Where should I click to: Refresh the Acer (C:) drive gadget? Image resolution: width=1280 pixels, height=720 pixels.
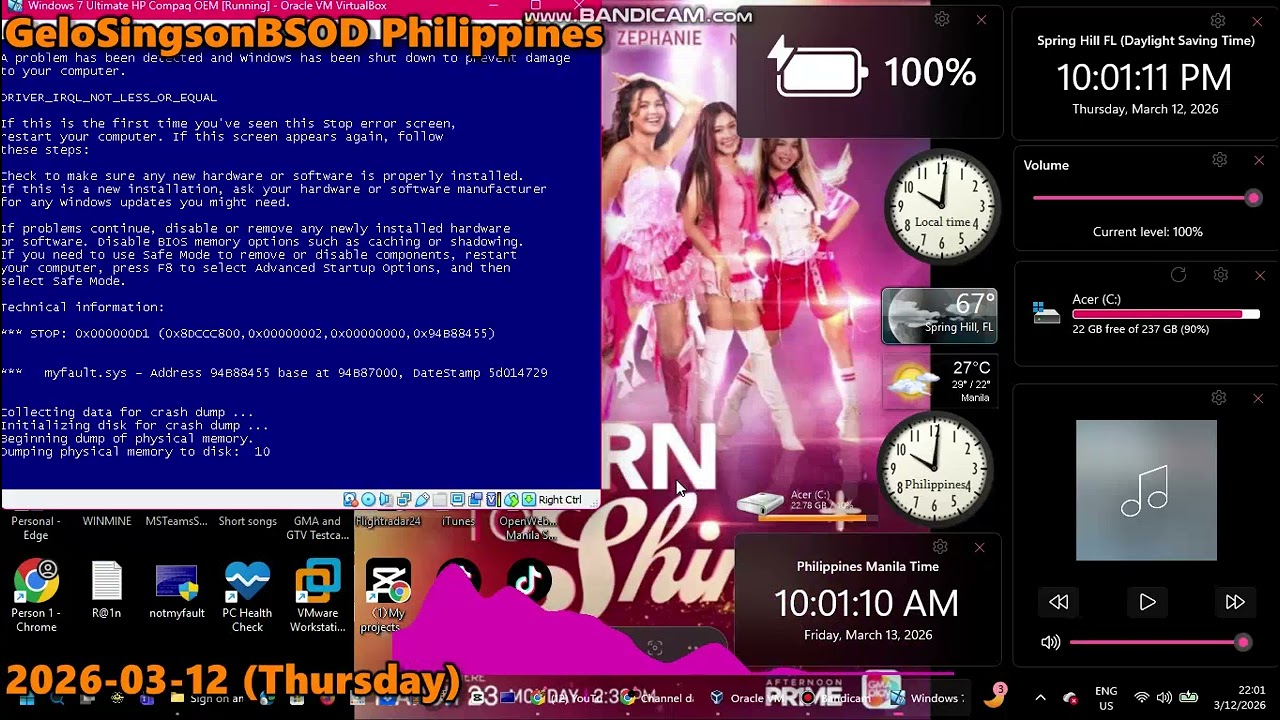1178,275
